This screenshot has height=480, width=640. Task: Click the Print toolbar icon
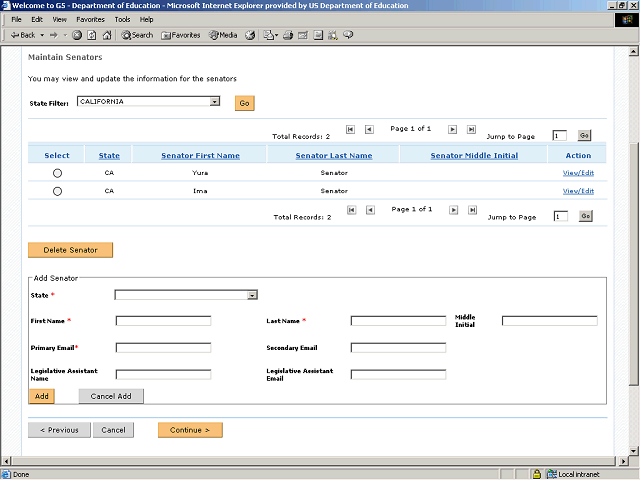(x=288, y=35)
